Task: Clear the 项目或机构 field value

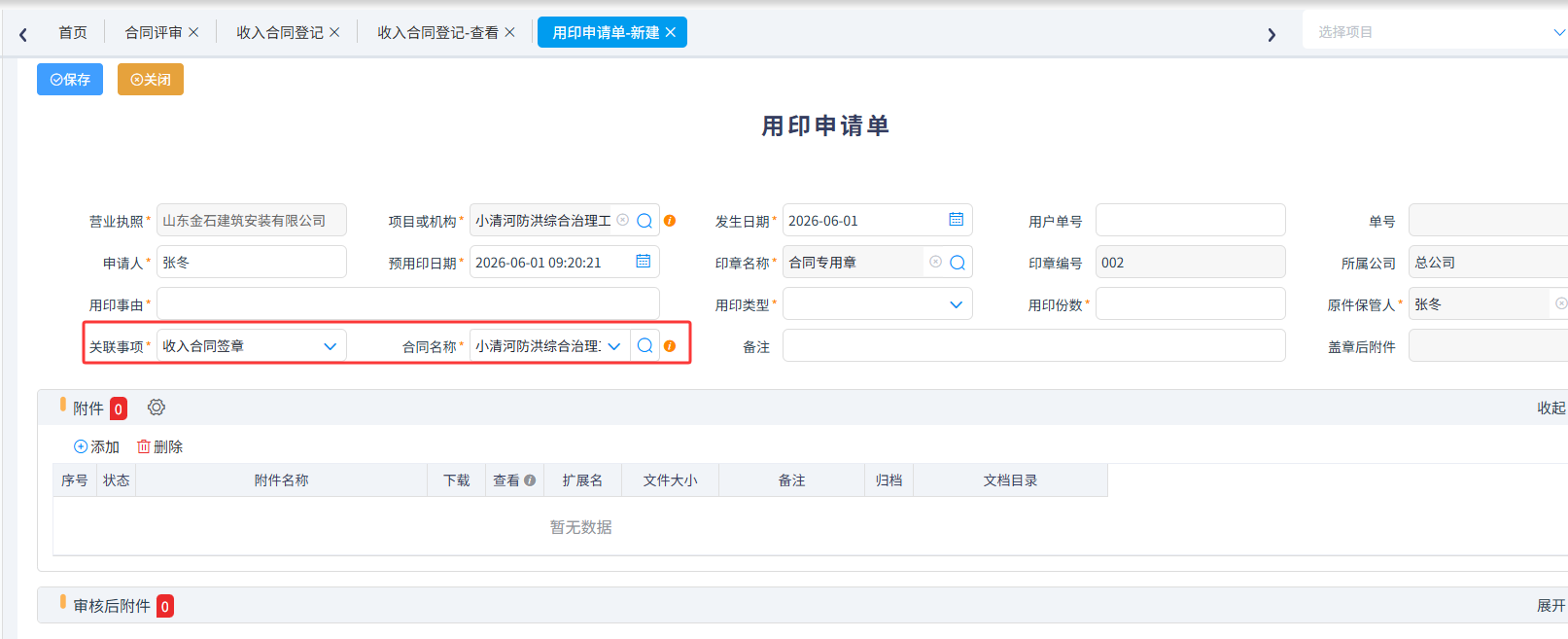Action: pos(623,220)
